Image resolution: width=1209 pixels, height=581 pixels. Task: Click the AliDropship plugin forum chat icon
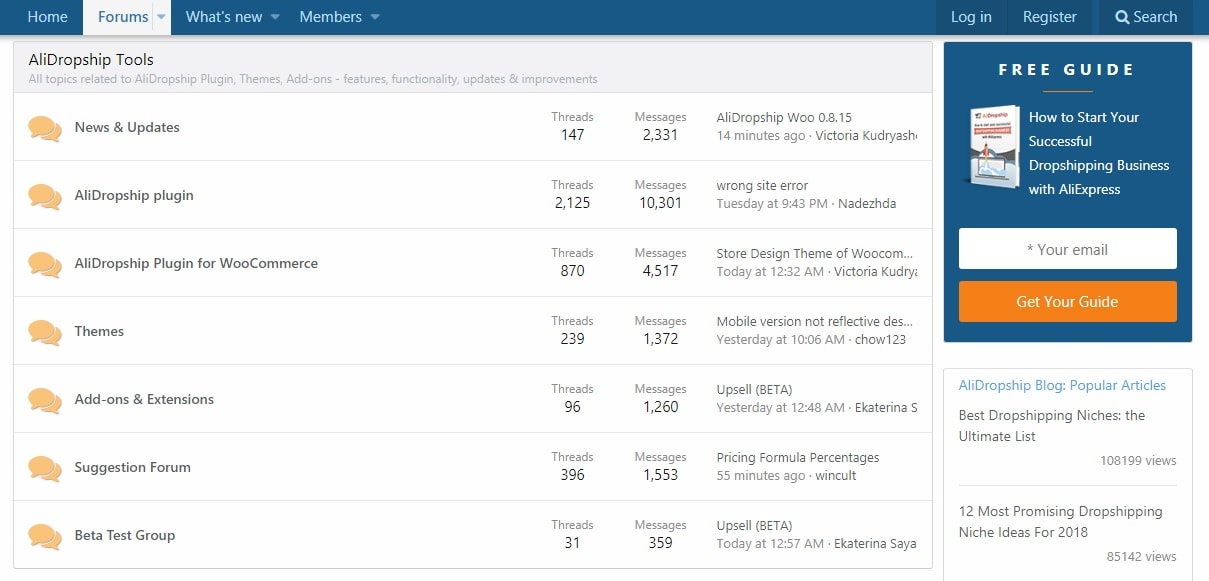pos(45,196)
